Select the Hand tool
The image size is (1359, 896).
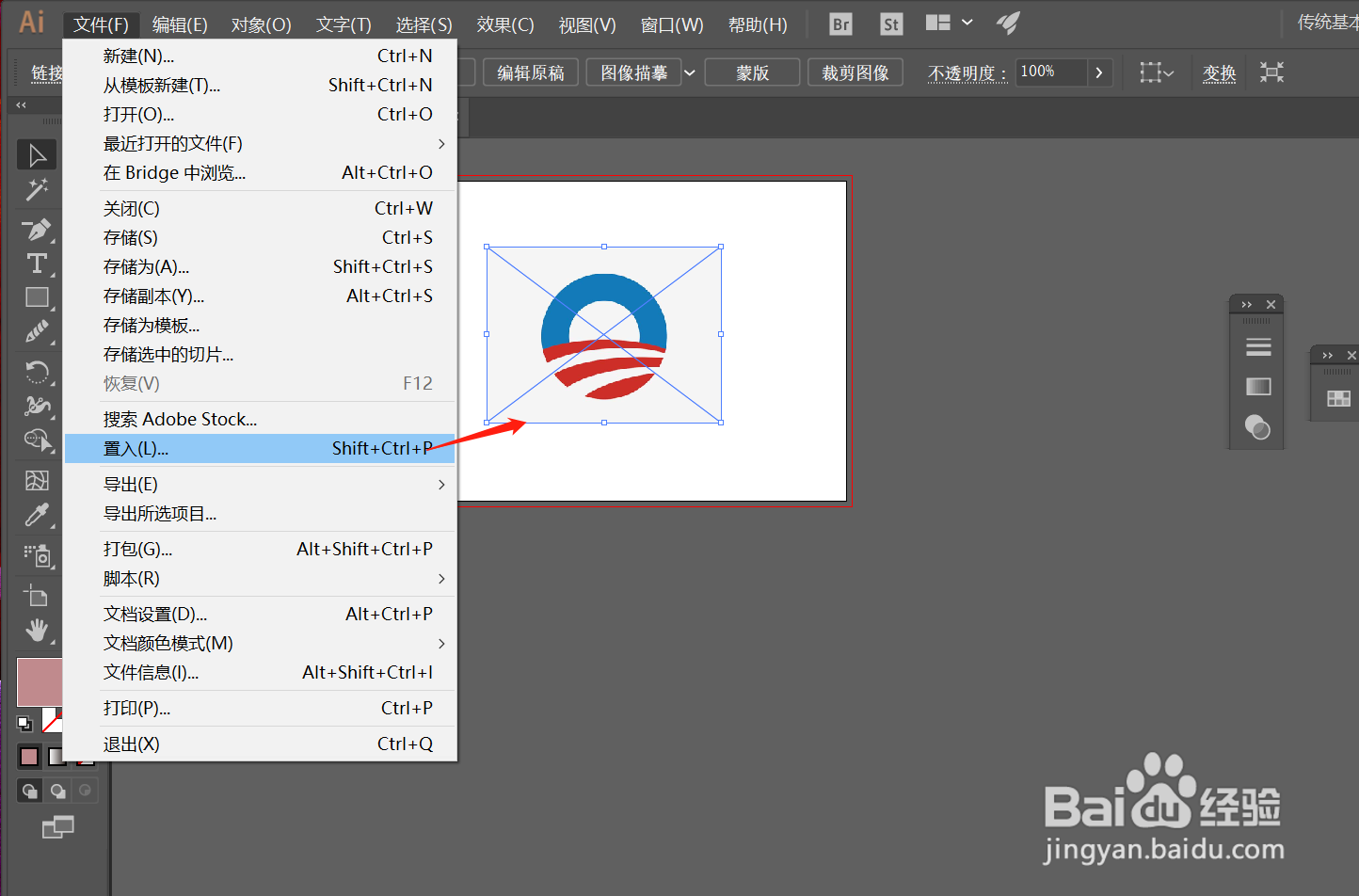coord(37,630)
